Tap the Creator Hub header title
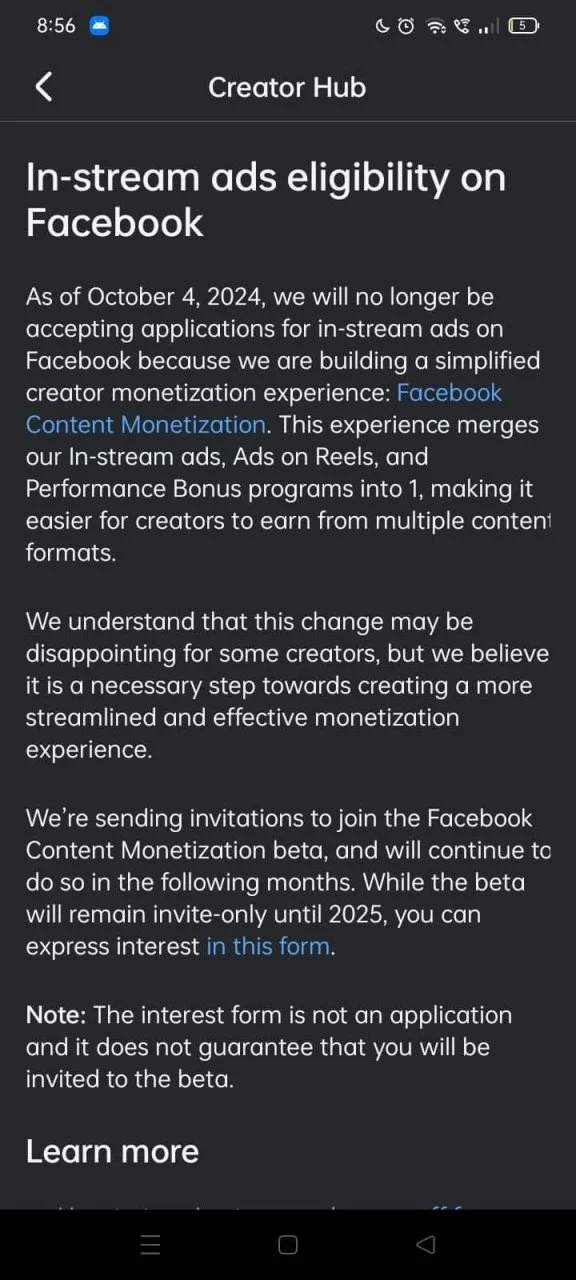Viewport: 576px width, 1280px height. (287, 87)
